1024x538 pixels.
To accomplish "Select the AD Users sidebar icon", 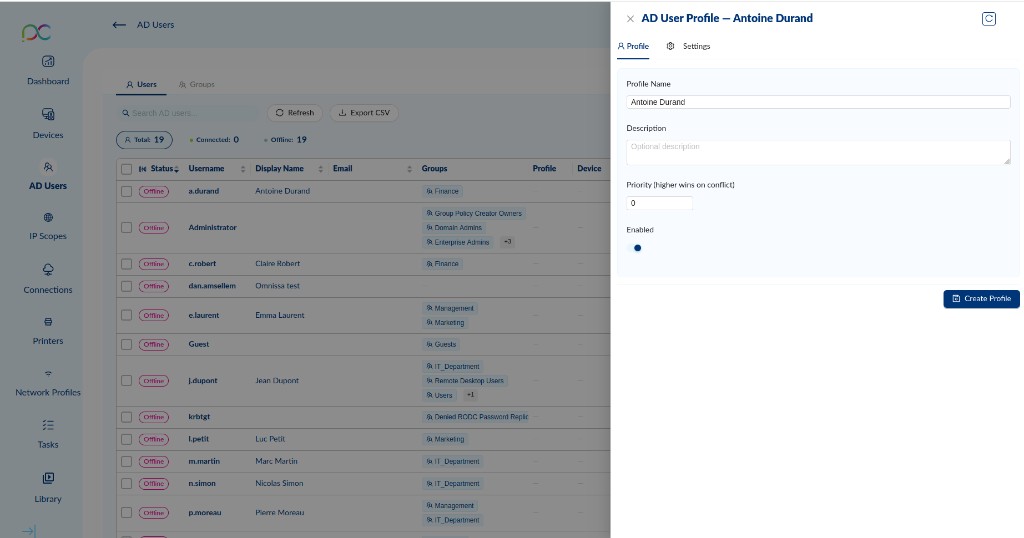I will (48, 167).
